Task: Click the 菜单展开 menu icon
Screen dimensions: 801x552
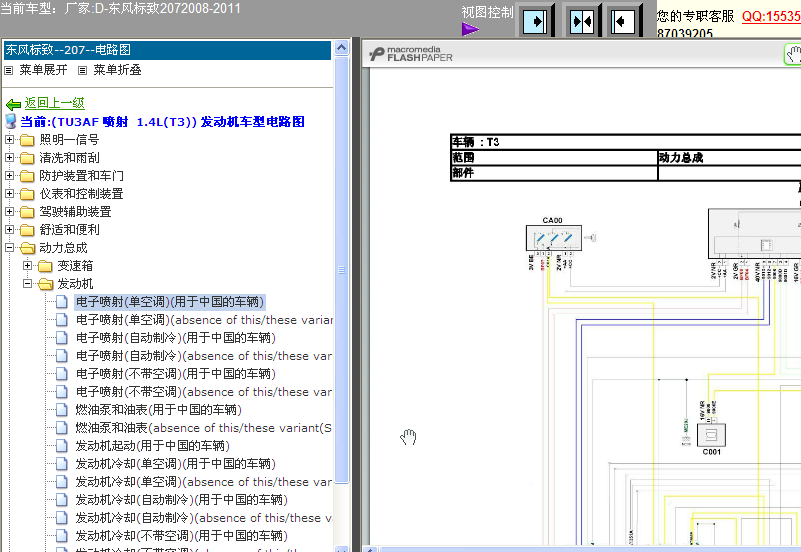Action: (x=8, y=70)
